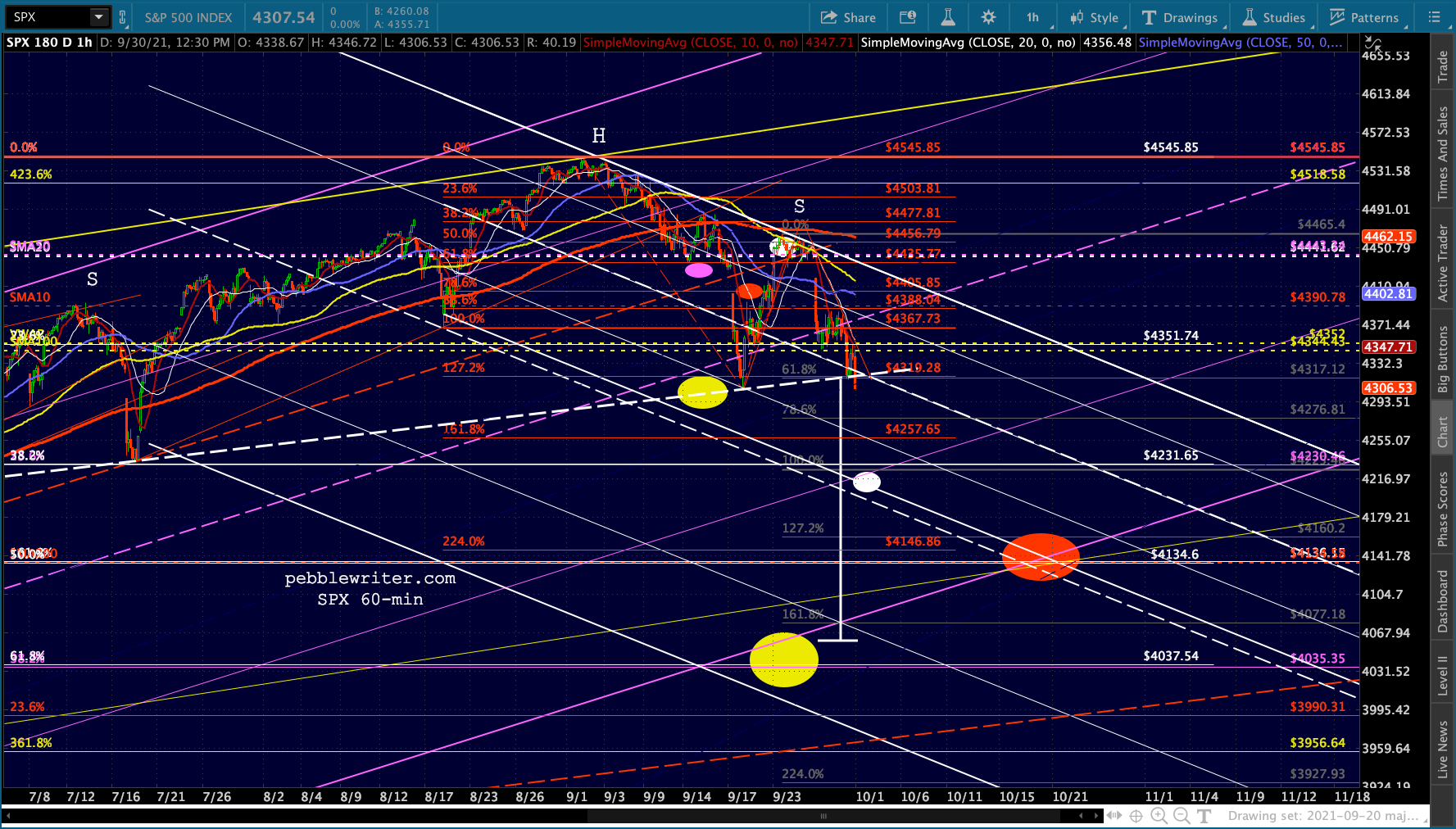
Task: Open the Dashboard side tab
Action: coord(1443,602)
